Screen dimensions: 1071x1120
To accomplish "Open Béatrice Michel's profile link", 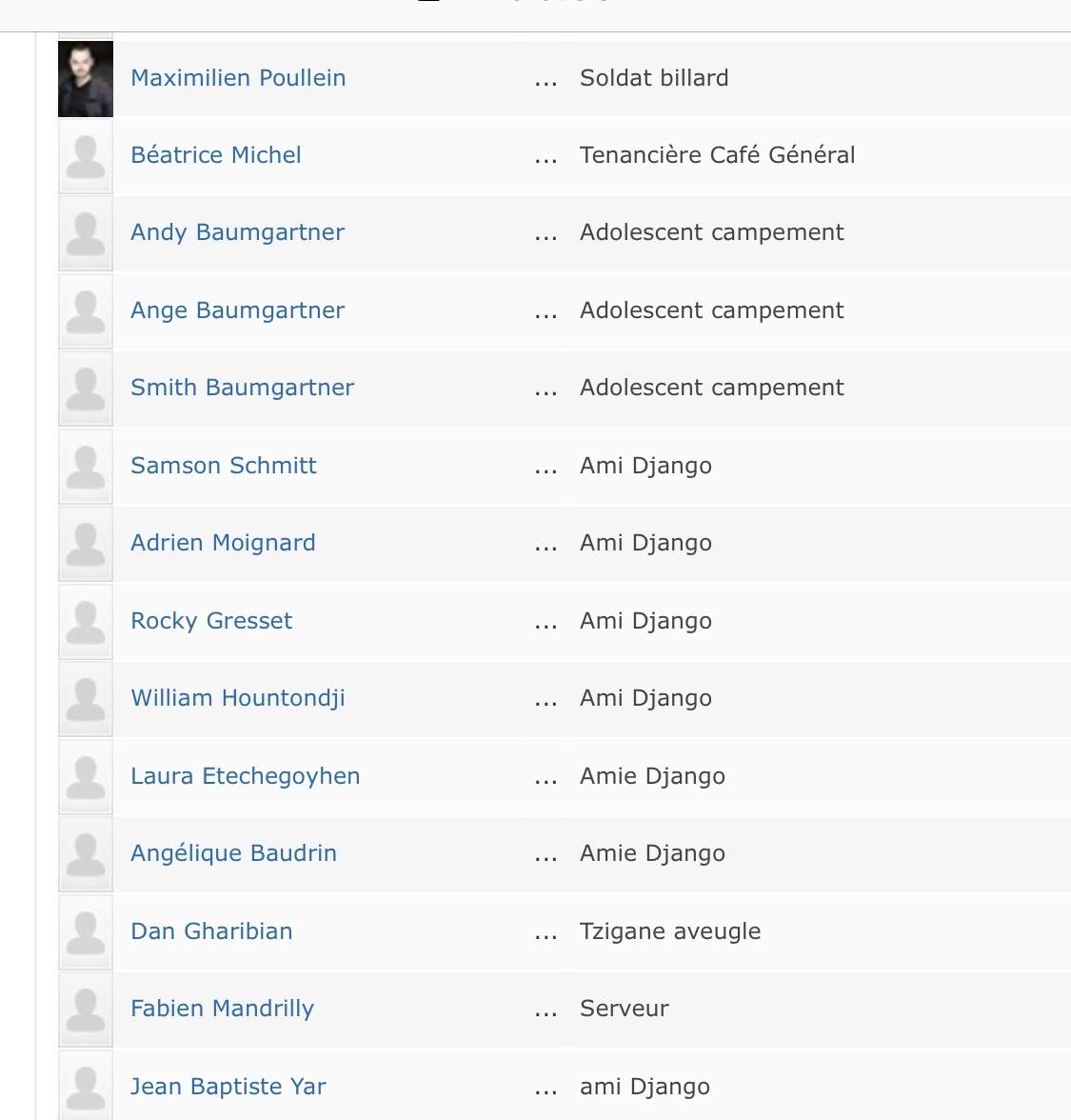I will click(216, 155).
